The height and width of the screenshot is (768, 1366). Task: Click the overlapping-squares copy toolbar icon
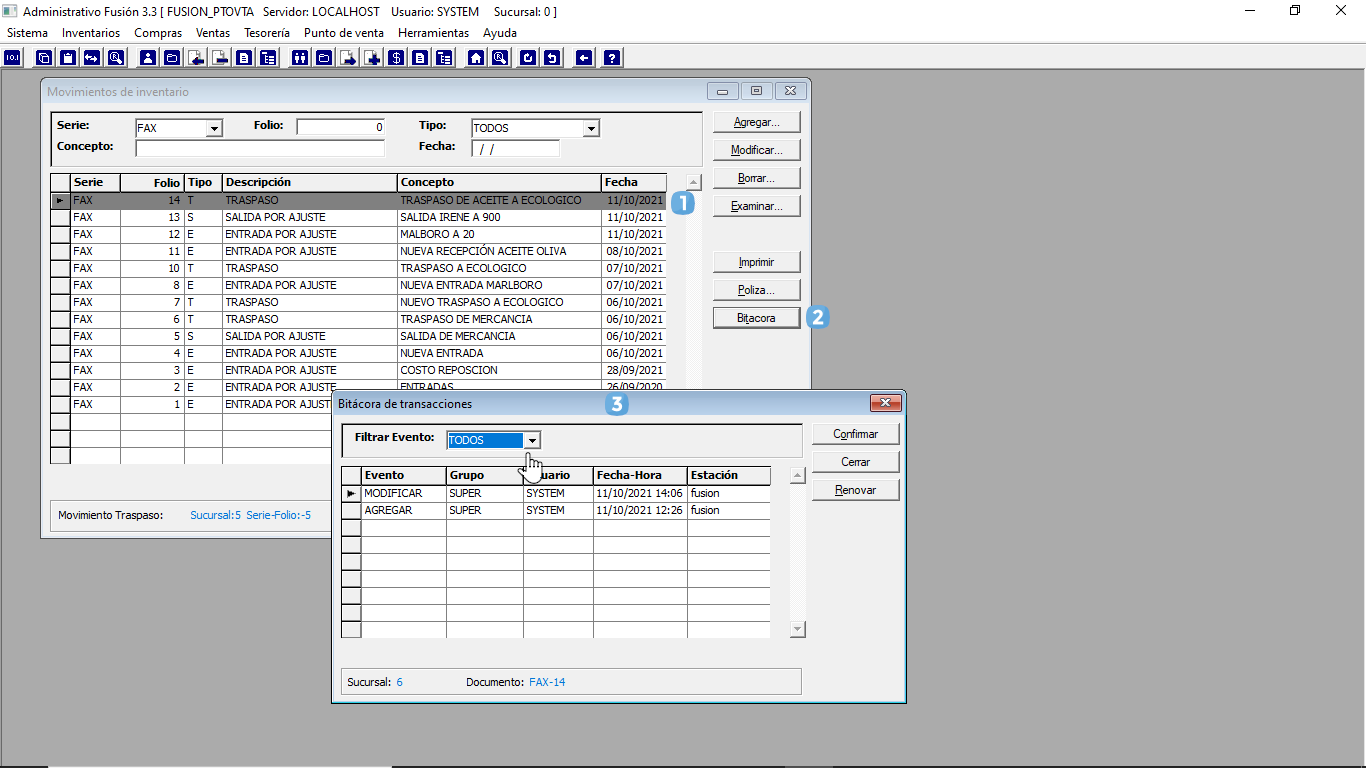pyautogui.click(x=44, y=58)
